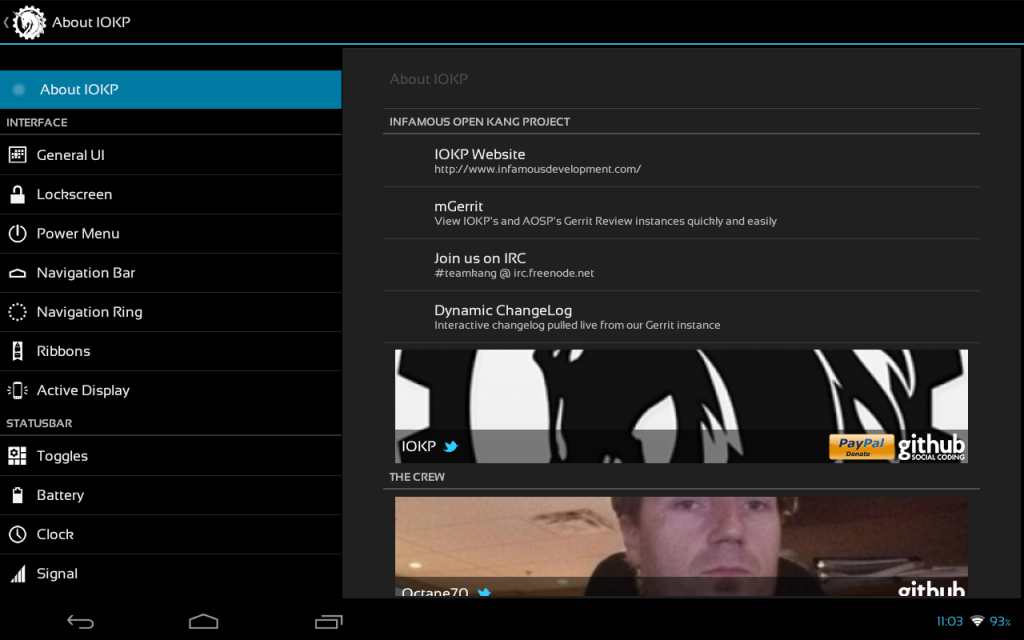The height and width of the screenshot is (640, 1024).
Task: Tap the Toggles grid icon
Action: click(x=18, y=456)
